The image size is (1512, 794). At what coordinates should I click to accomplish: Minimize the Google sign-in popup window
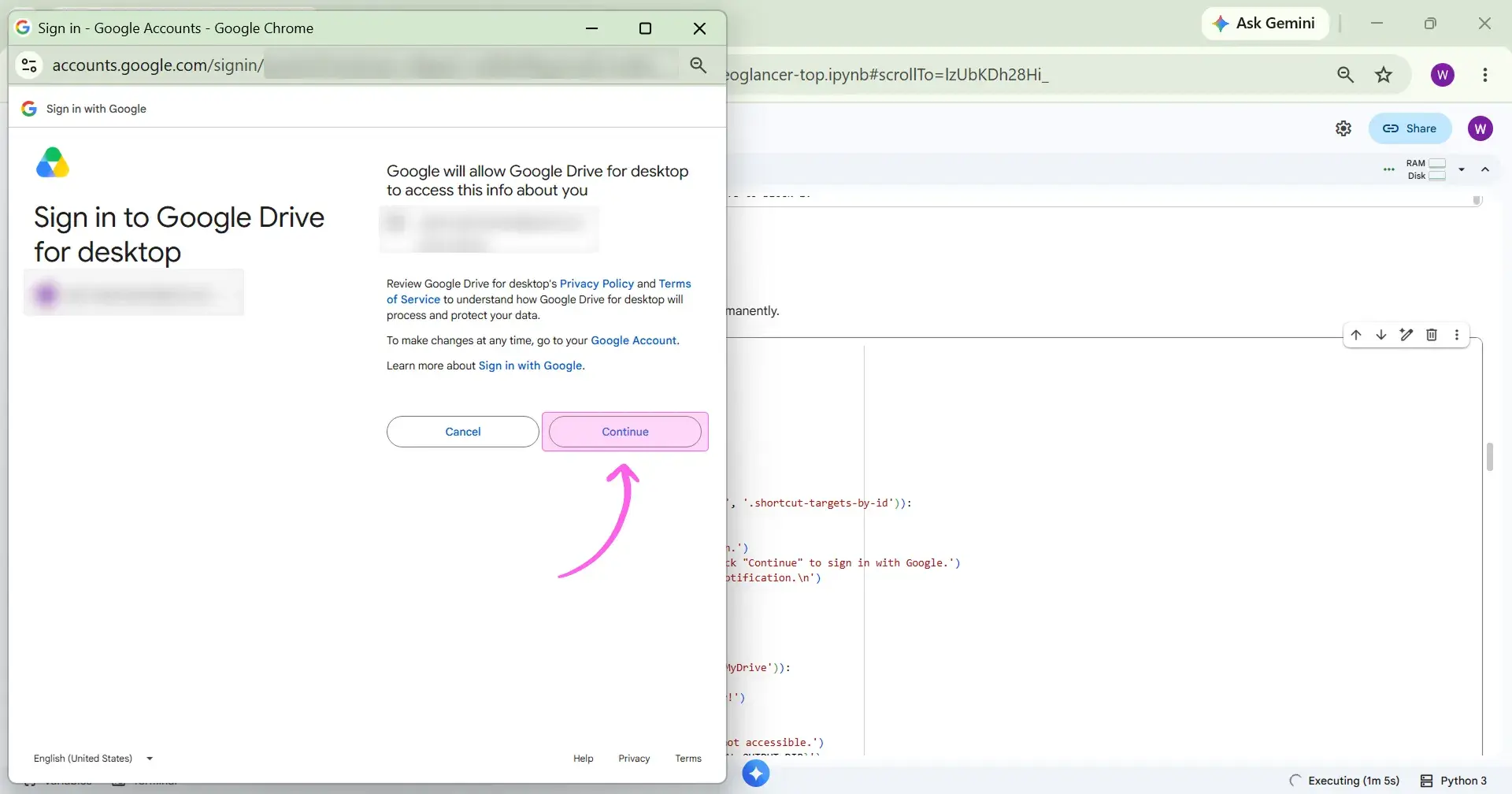pos(592,28)
